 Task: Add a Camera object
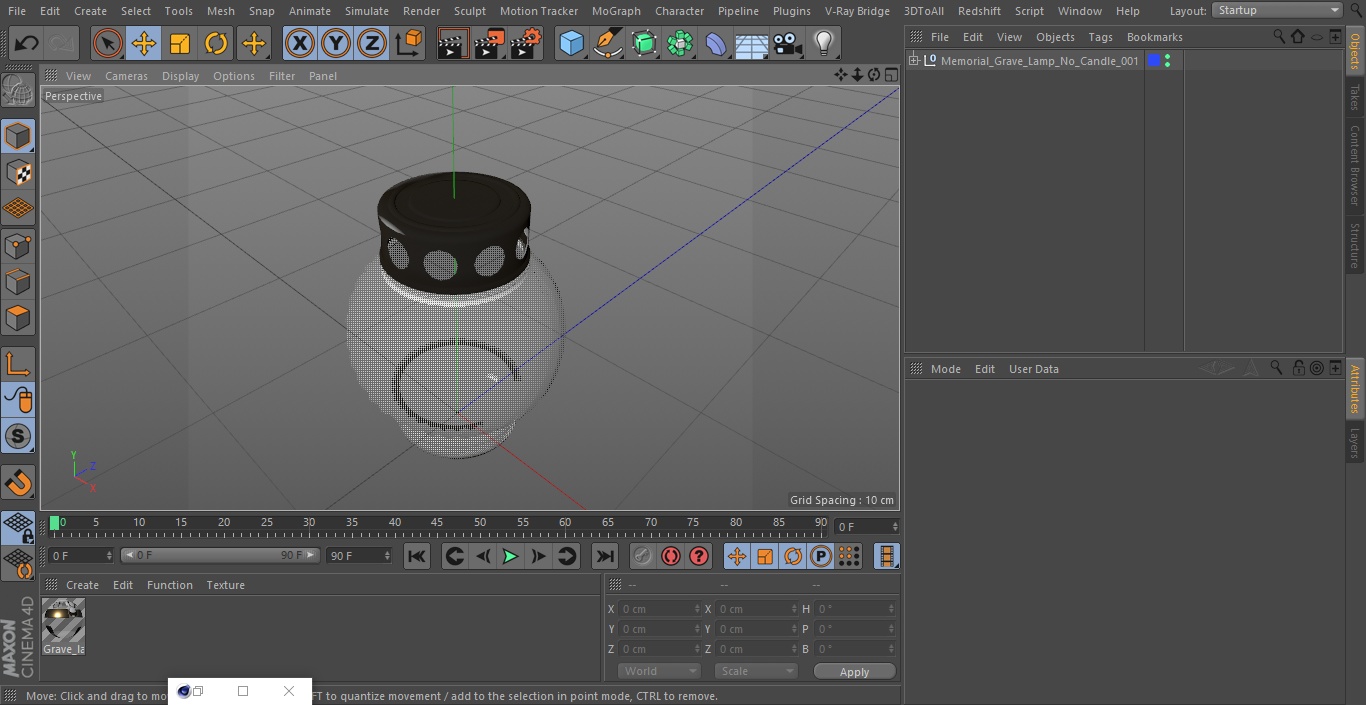[788, 44]
